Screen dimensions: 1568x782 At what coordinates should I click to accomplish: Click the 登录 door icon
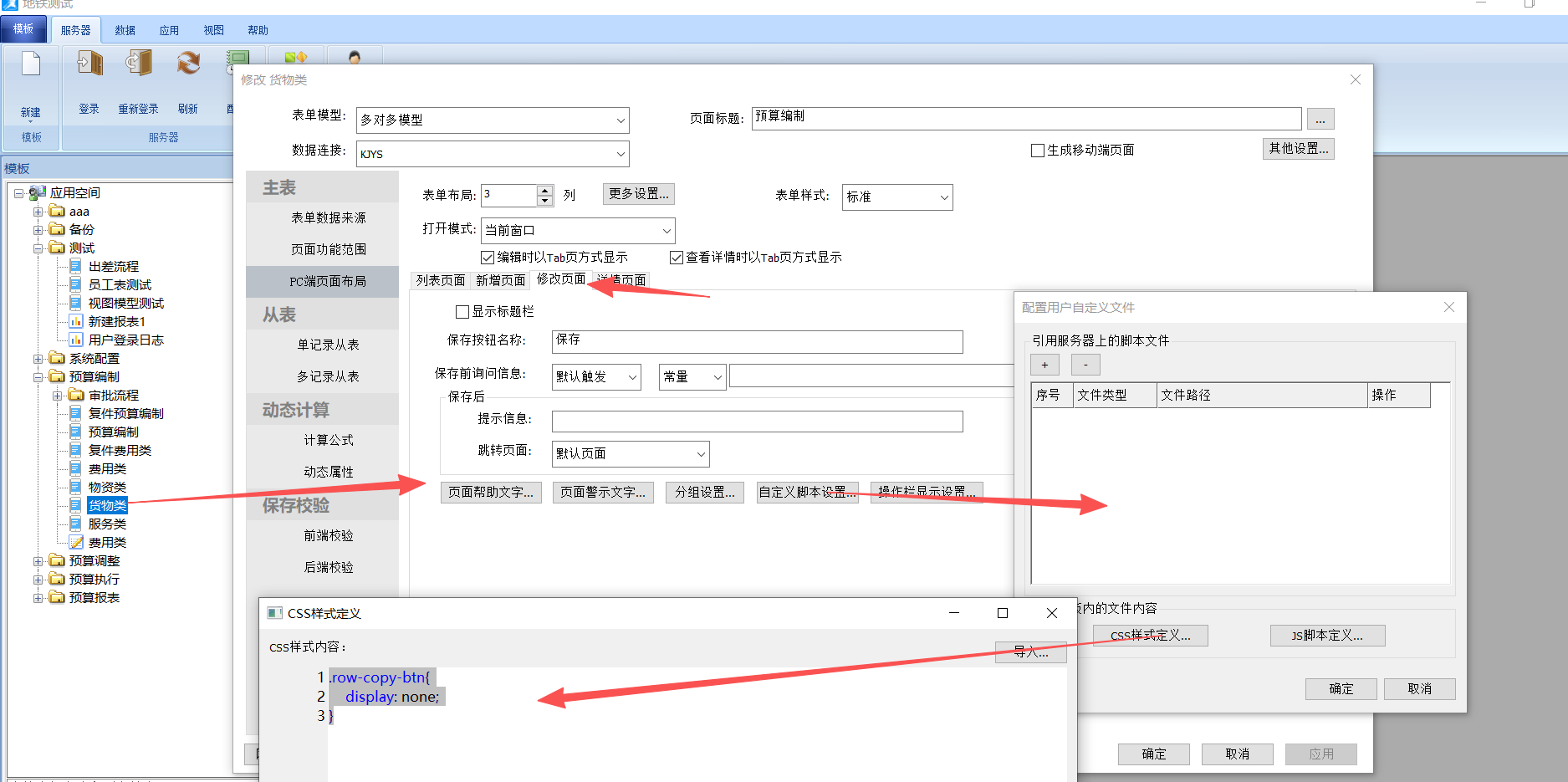[89, 64]
